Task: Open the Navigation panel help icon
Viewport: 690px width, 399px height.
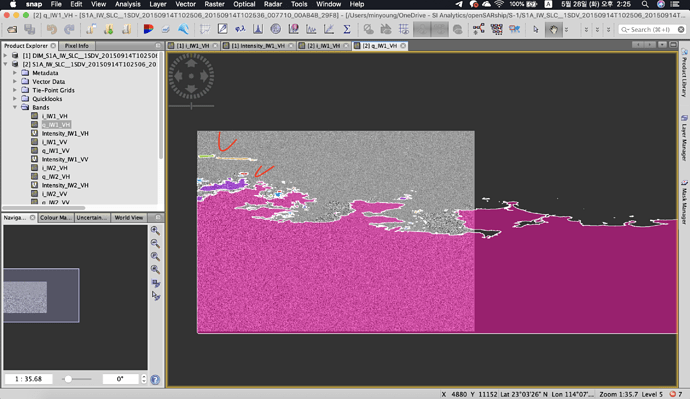Action: click(x=155, y=379)
